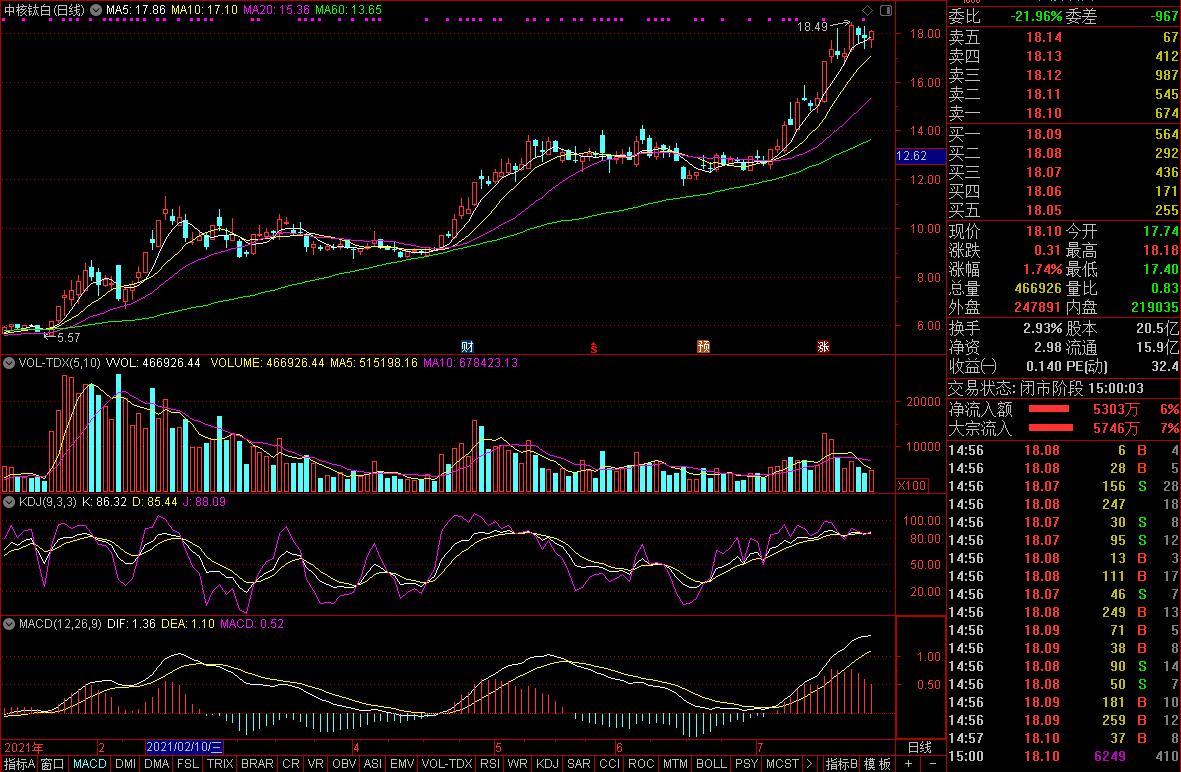The height and width of the screenshot is (772, 1181).
Task: Select the RSI indicator tab
Action: pyautogui.click(x=490, y=764)
